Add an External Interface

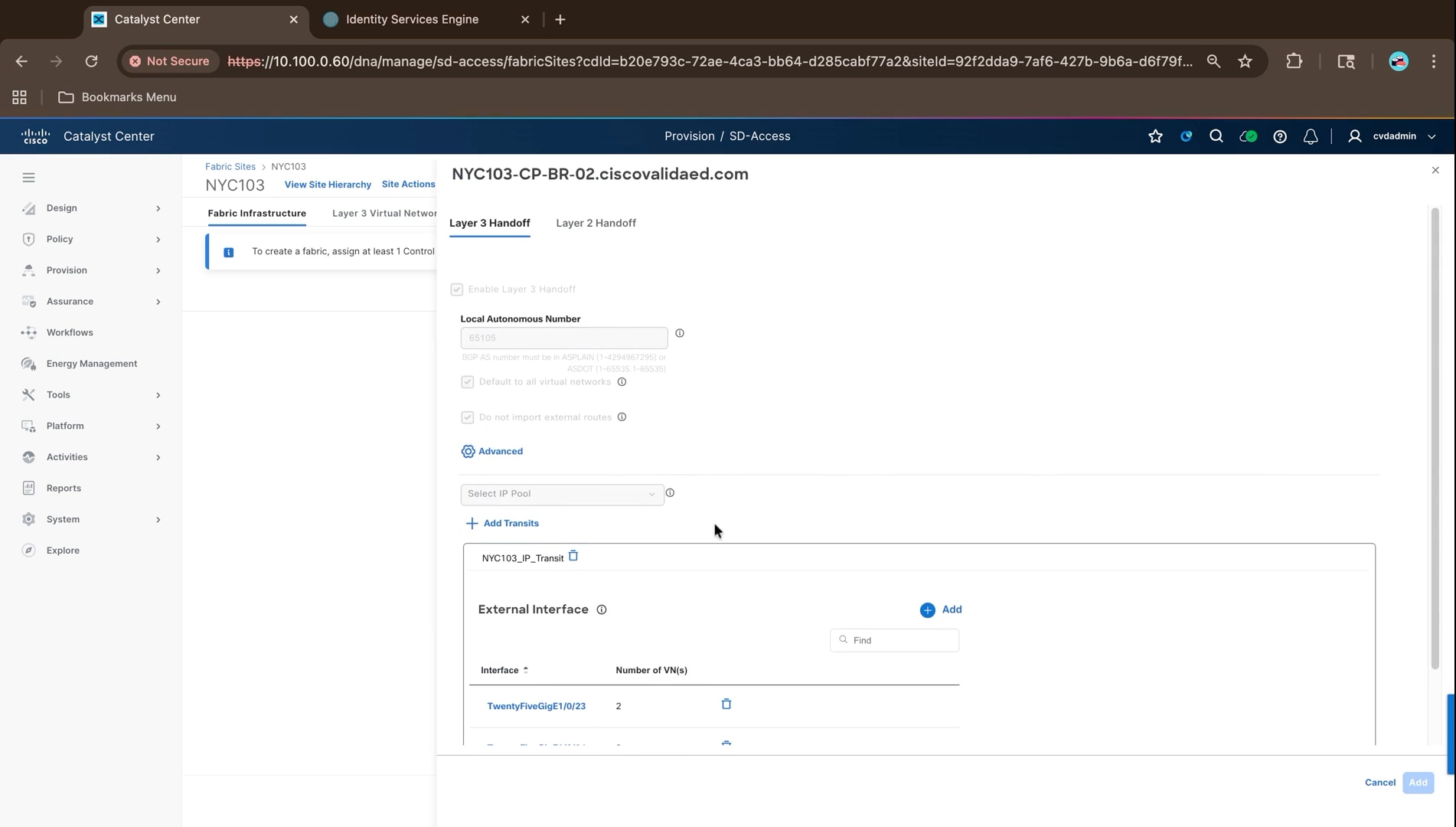(941, 610)
